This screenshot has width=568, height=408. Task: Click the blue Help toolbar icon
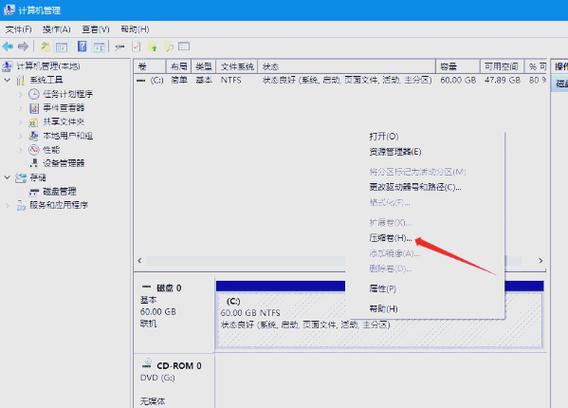coord(82,47)
